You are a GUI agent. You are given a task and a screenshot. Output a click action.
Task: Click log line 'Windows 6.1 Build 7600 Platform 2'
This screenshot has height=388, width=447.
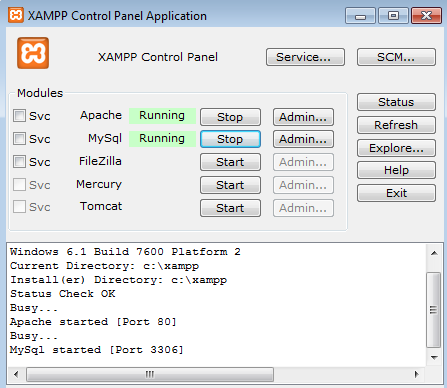click(125, 252)
